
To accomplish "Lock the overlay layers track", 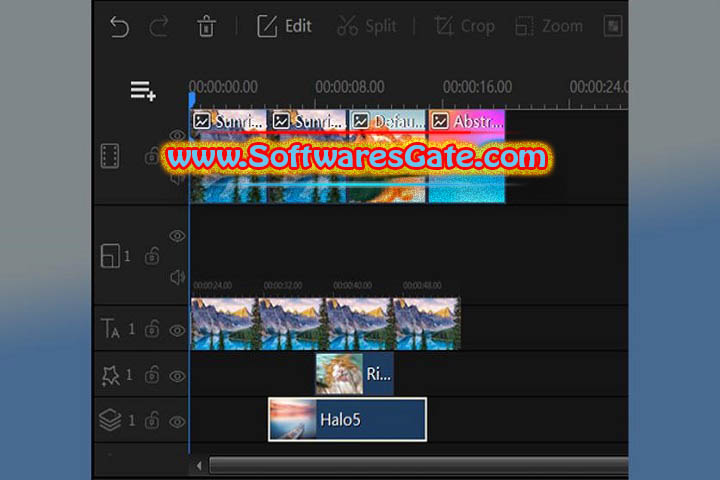I will click(x=152, y=420).
